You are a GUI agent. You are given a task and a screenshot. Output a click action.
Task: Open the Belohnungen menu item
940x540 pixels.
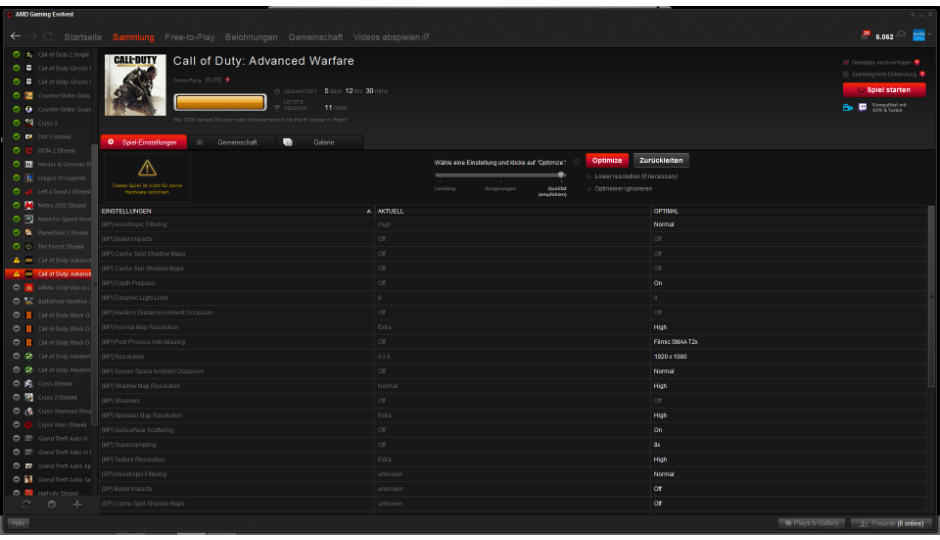point(251,37)
